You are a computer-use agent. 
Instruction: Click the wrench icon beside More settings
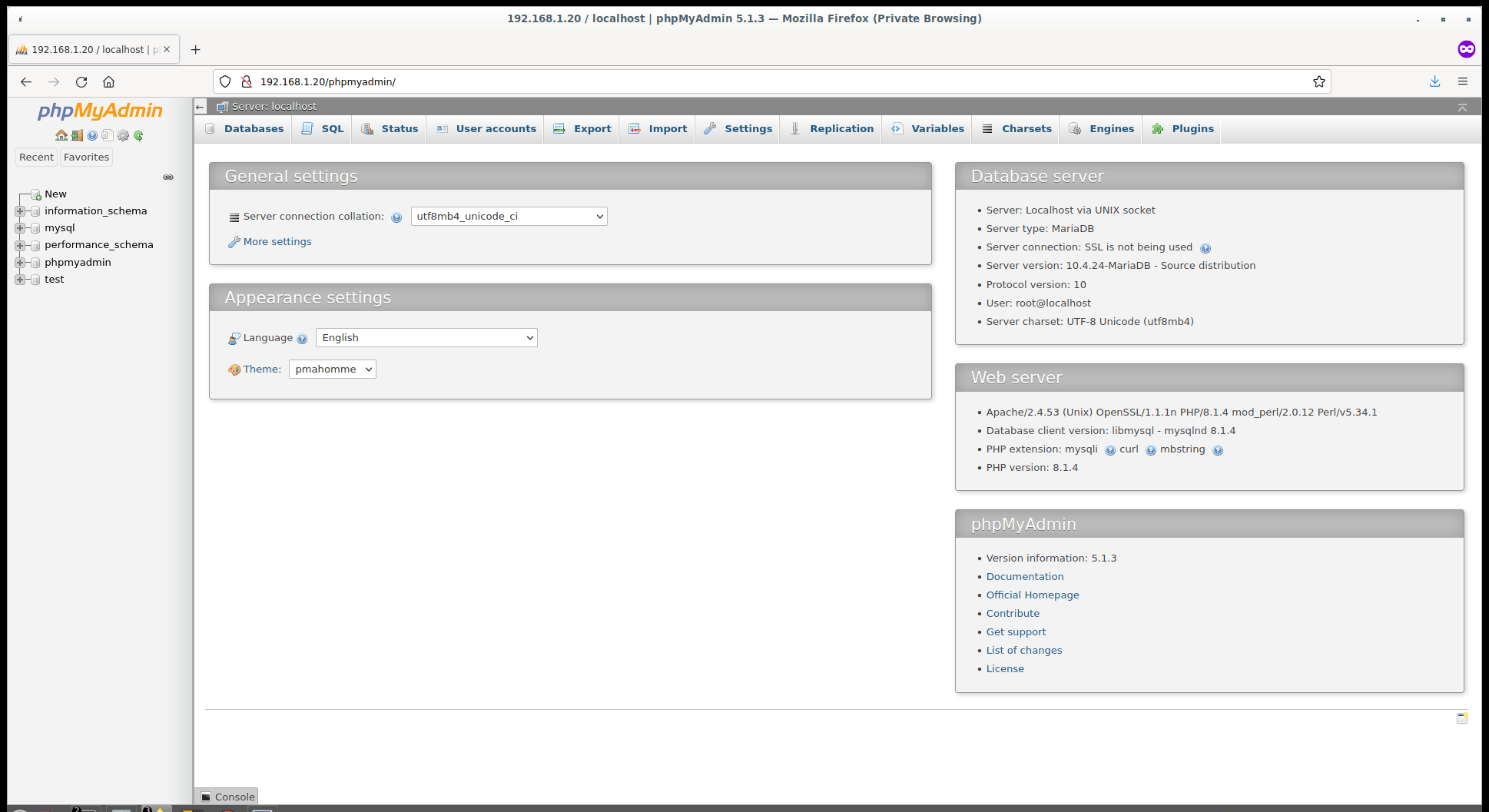[234, 242]
